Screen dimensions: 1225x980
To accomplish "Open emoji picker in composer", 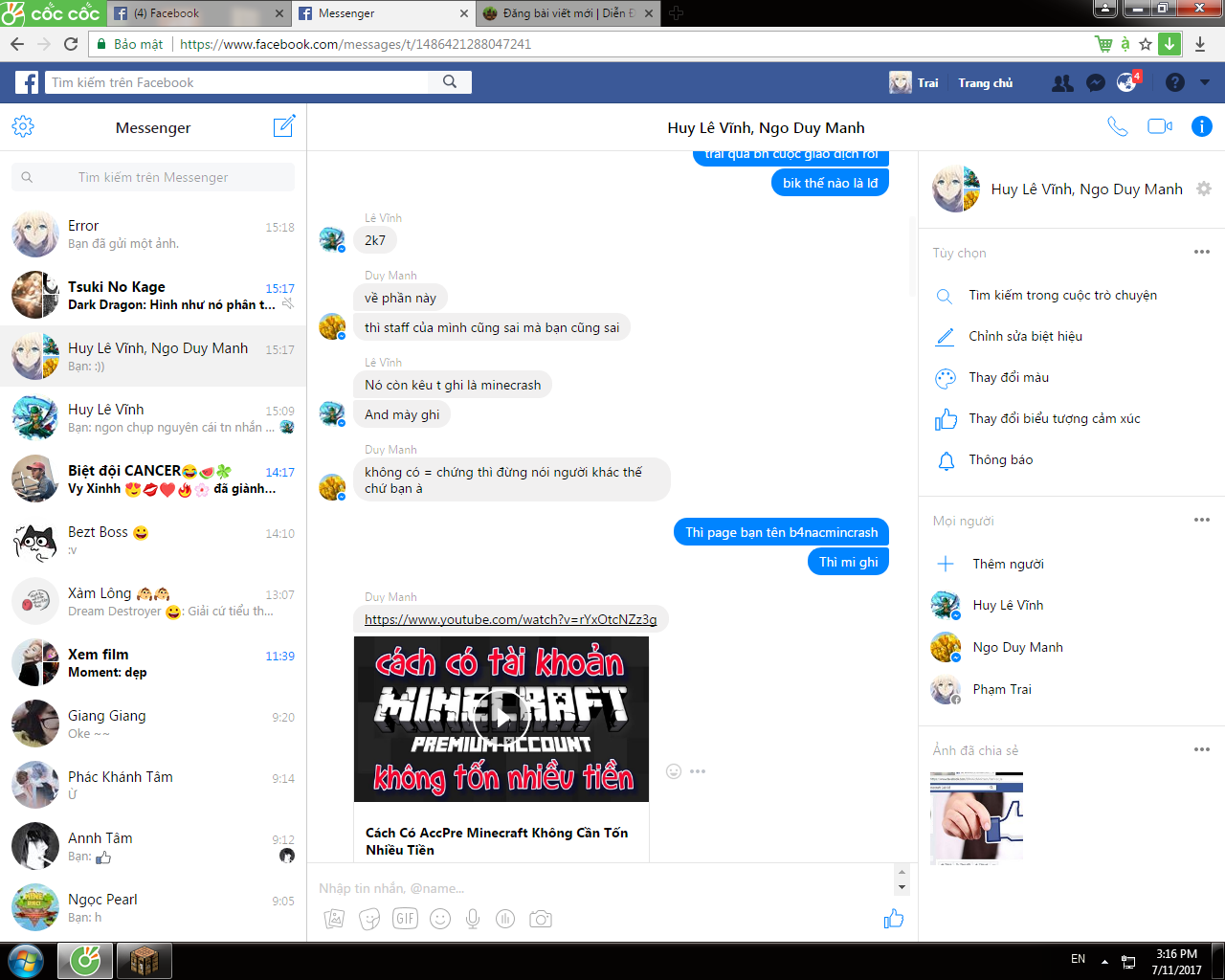I will click(x=440, y=919).
